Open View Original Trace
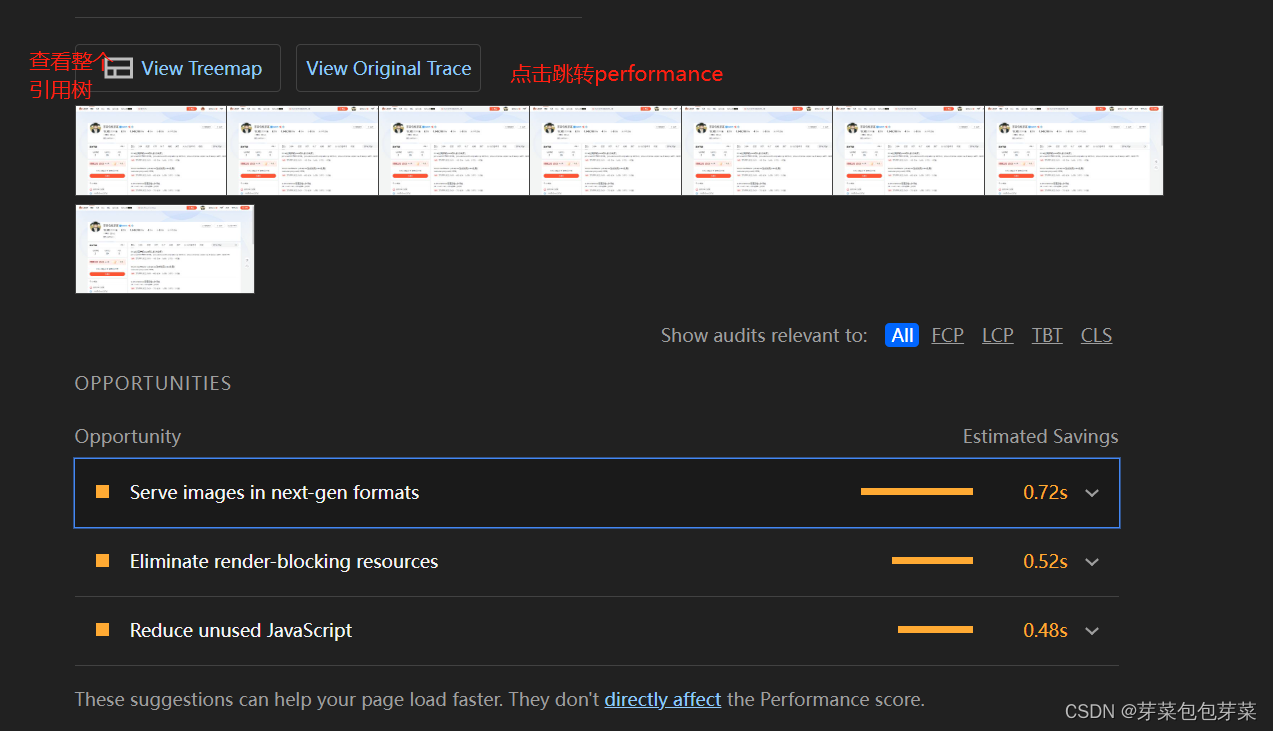This screenshot has height=731, width=1273. 388,68
